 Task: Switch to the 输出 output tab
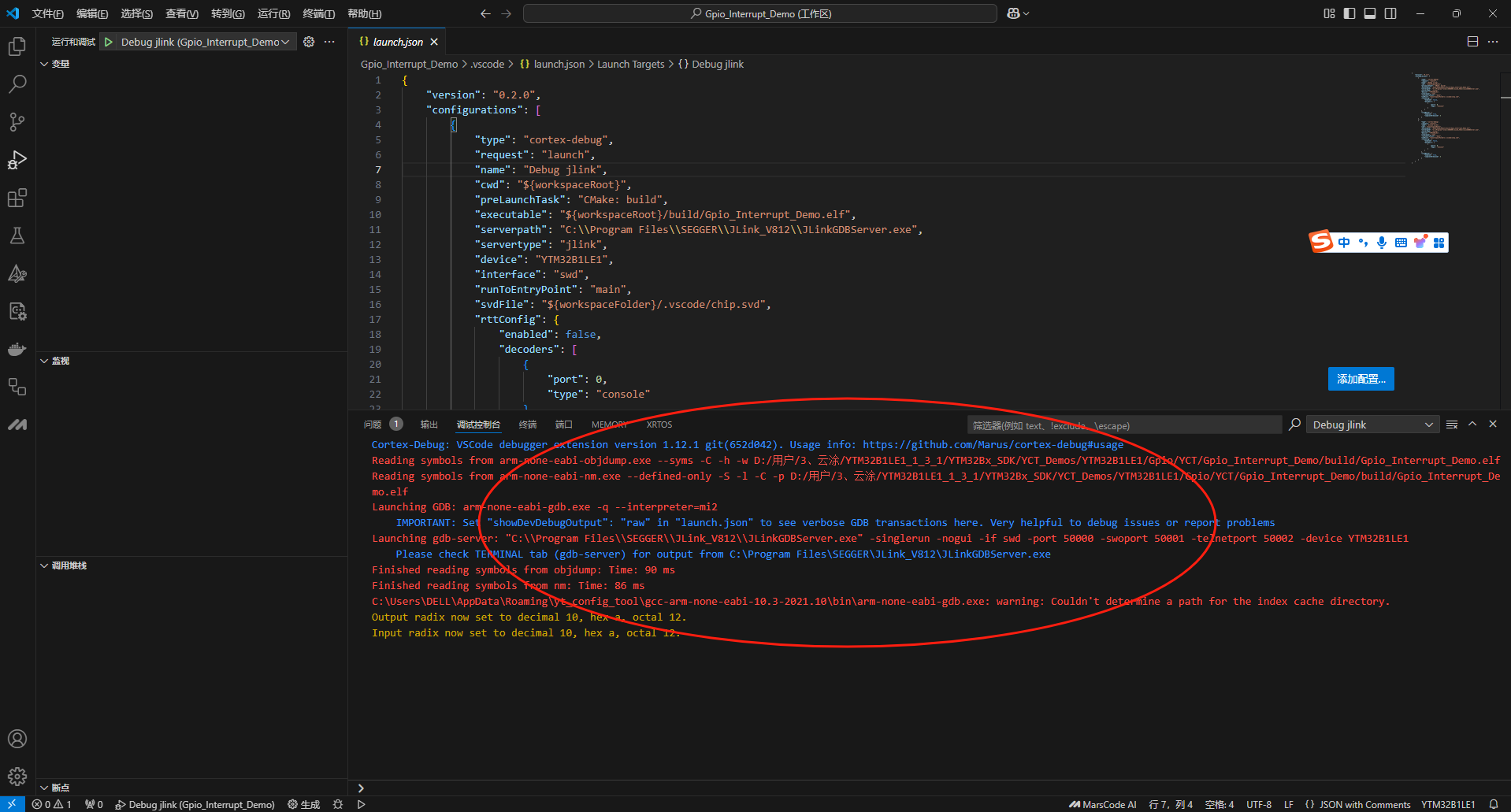429,425
